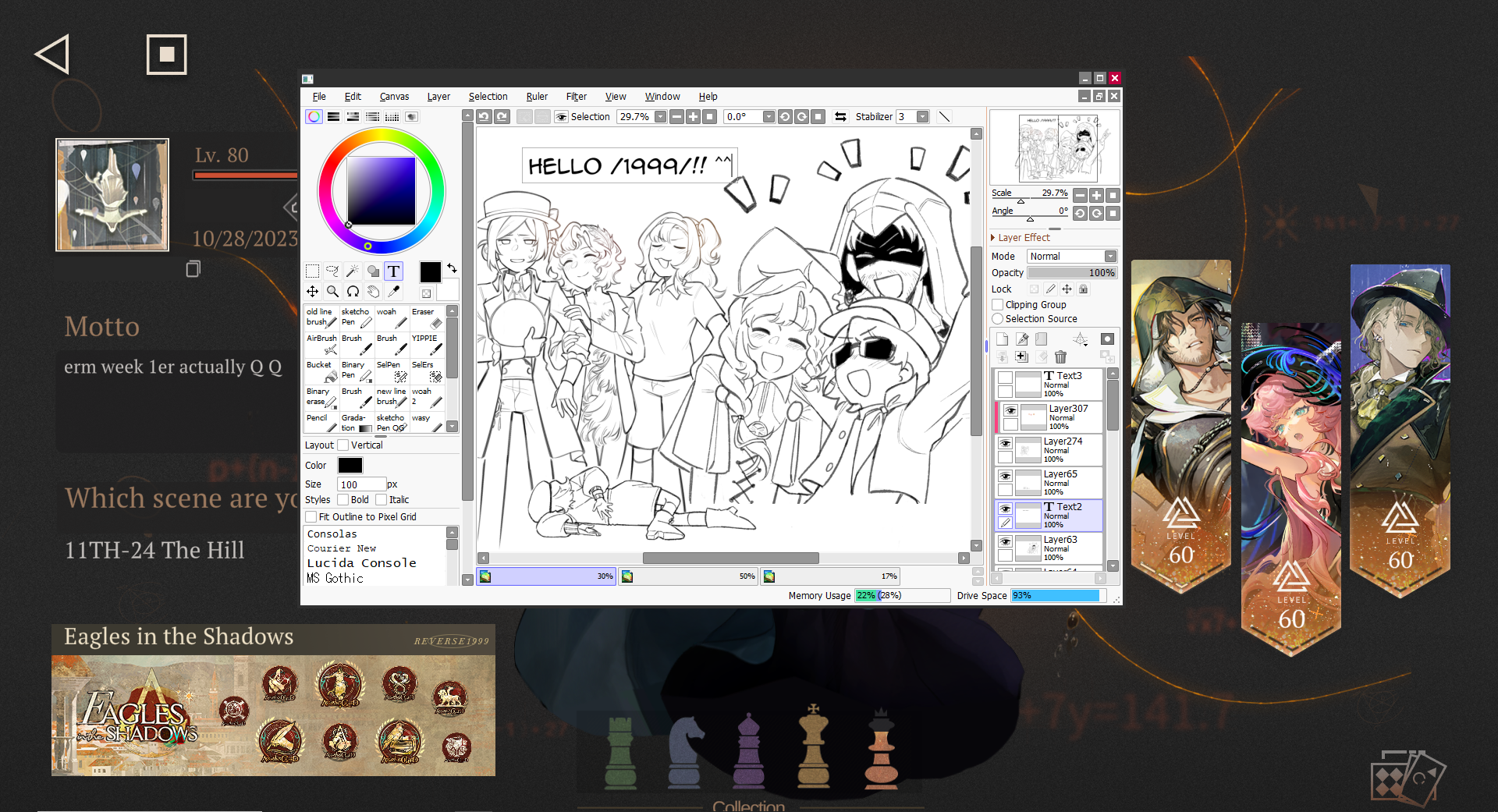Image resolution: width=1498 pixels, height=812 pixels.
Task: Enable Vertical text layout checkbox
Action: coord(343,445)
